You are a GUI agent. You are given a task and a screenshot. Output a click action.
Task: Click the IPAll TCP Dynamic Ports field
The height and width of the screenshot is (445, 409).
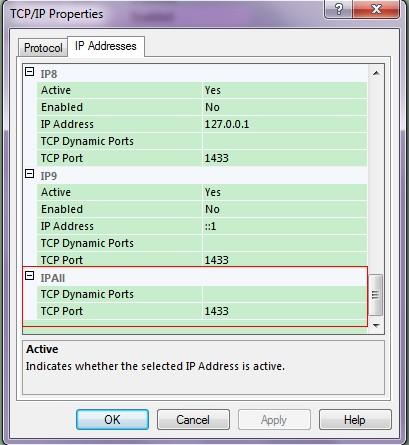click(x=285, y=294)
